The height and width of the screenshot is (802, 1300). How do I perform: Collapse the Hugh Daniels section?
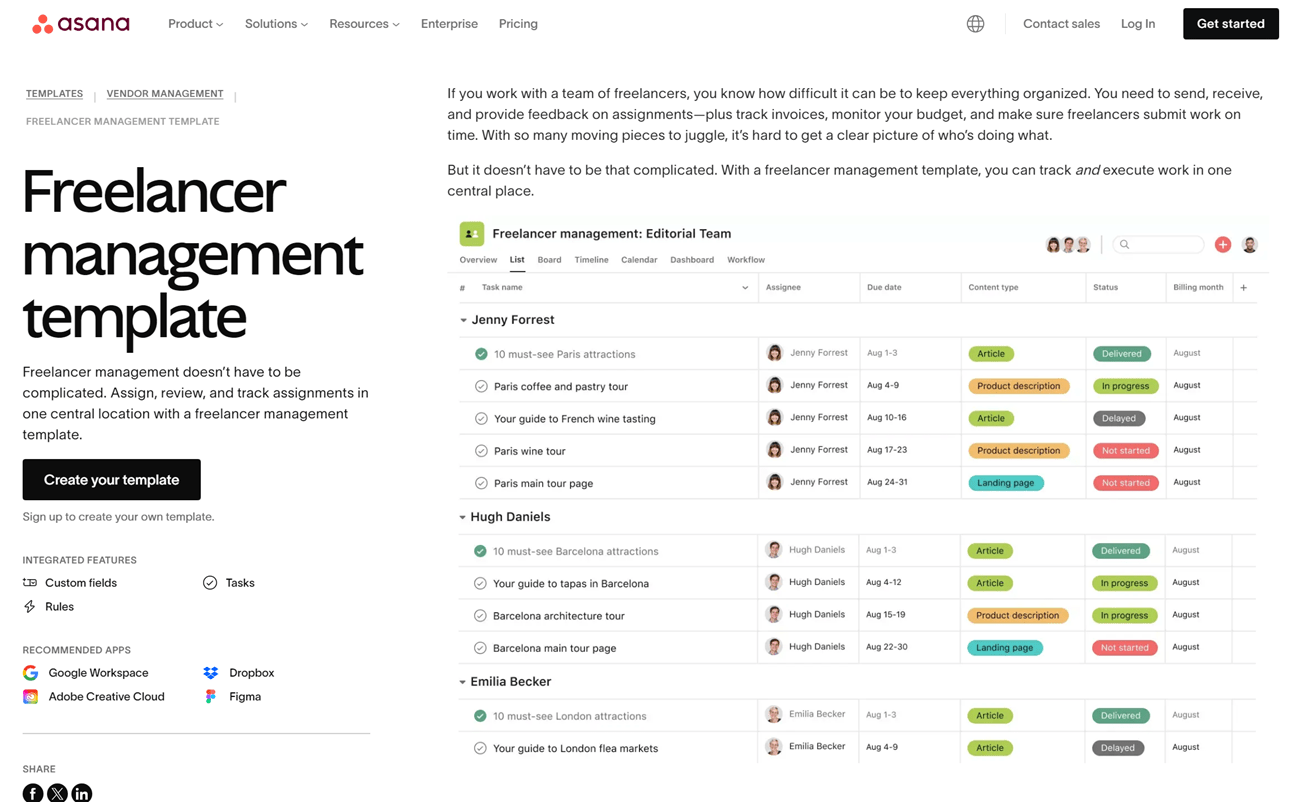(x=462, y=517)
